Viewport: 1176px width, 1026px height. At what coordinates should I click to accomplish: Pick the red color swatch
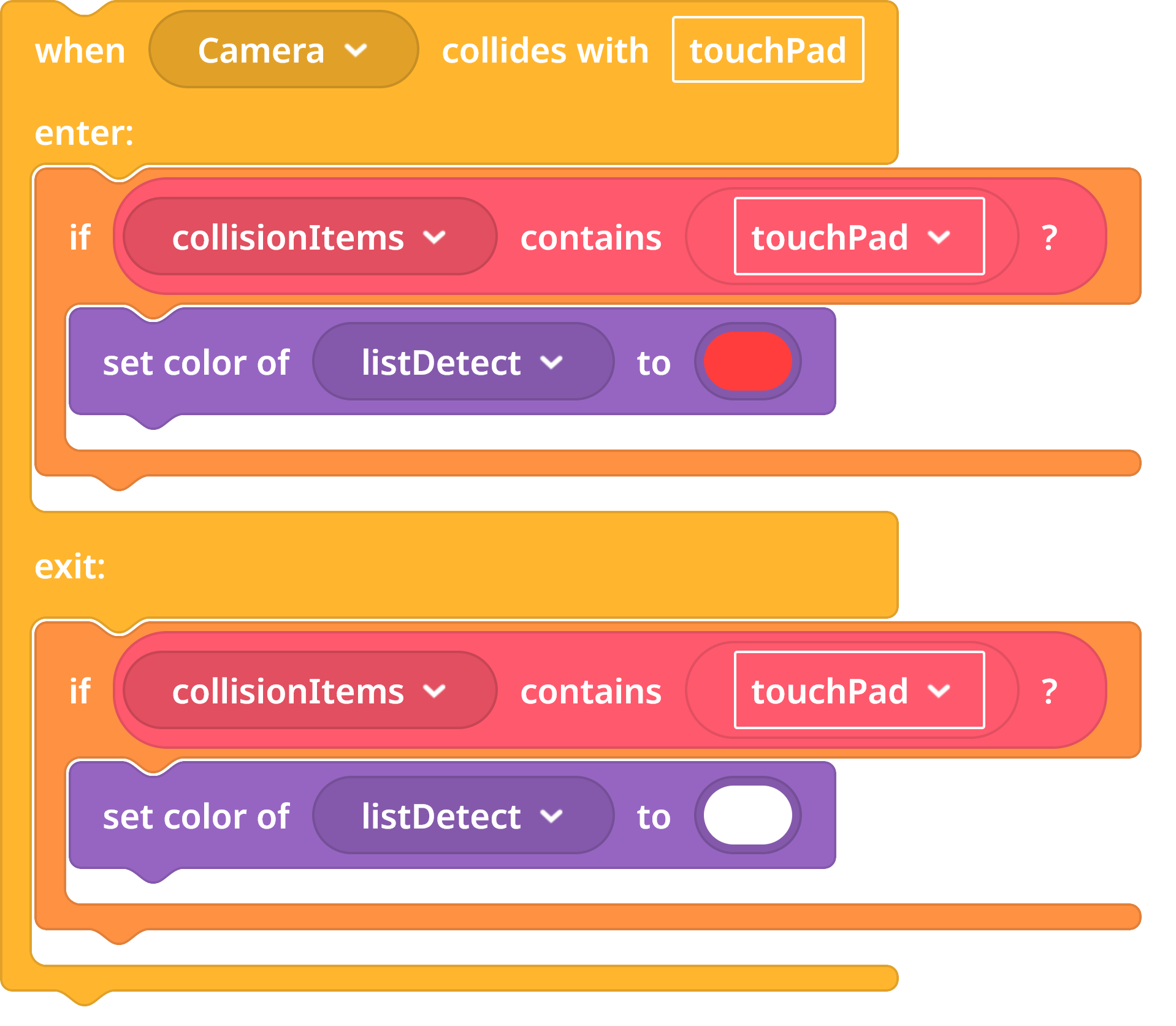coord(747,362)
